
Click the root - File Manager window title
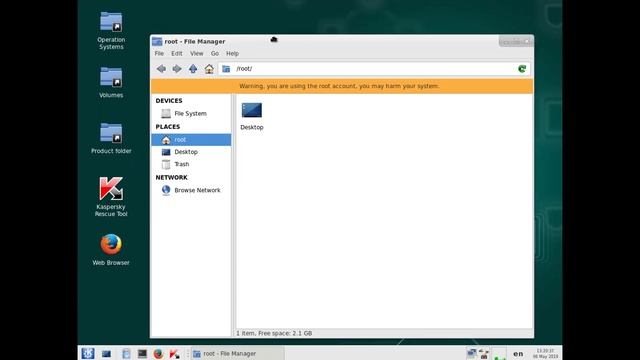pyautogui.click(x=195, y=42)
